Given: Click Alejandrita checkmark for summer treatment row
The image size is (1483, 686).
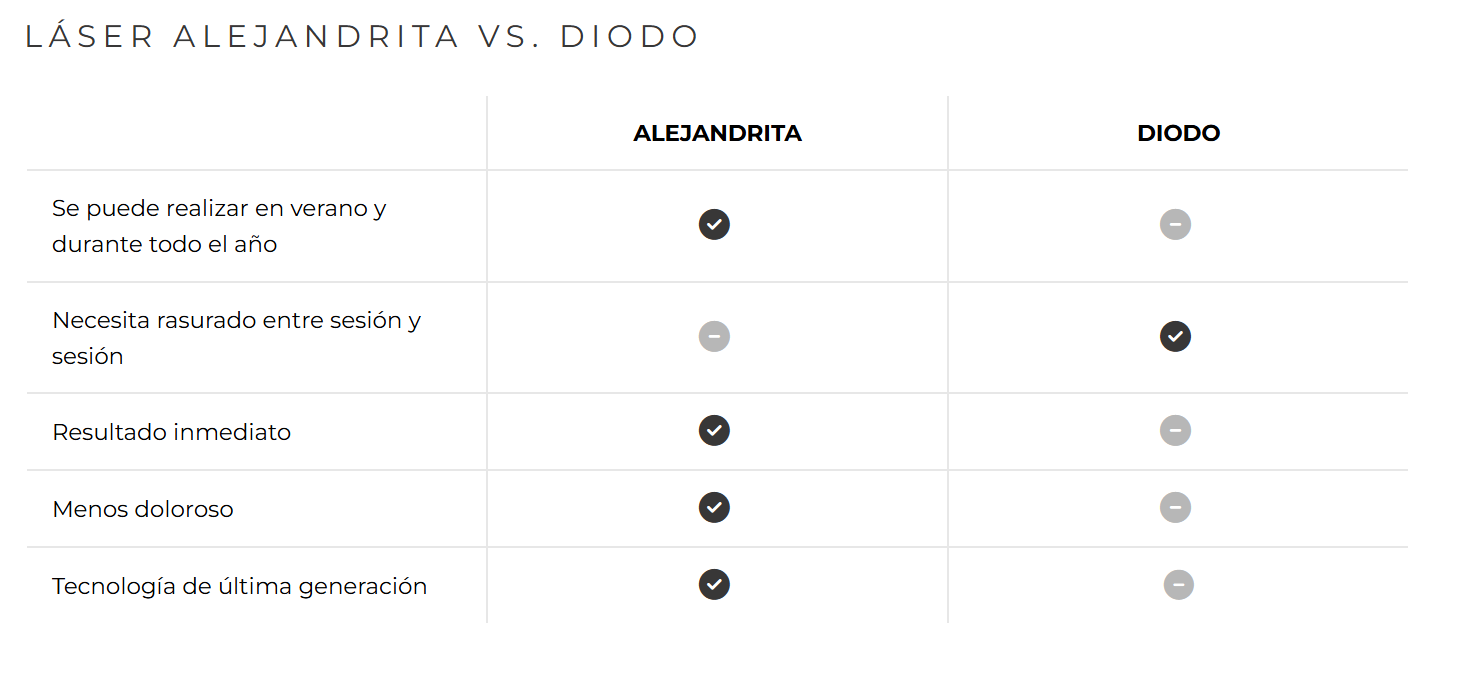Looking at the screenshot, I should (714, 225).
